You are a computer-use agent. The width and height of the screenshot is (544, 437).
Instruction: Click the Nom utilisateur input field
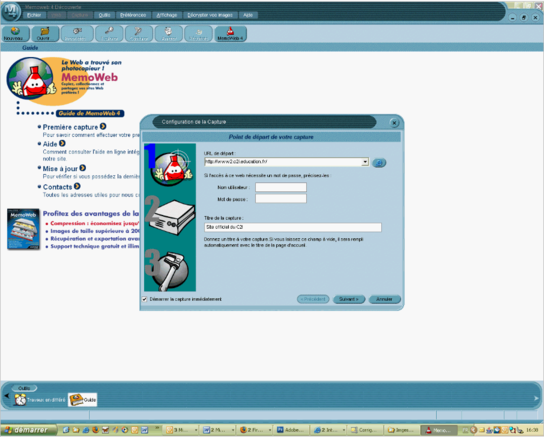pos(281,187)
